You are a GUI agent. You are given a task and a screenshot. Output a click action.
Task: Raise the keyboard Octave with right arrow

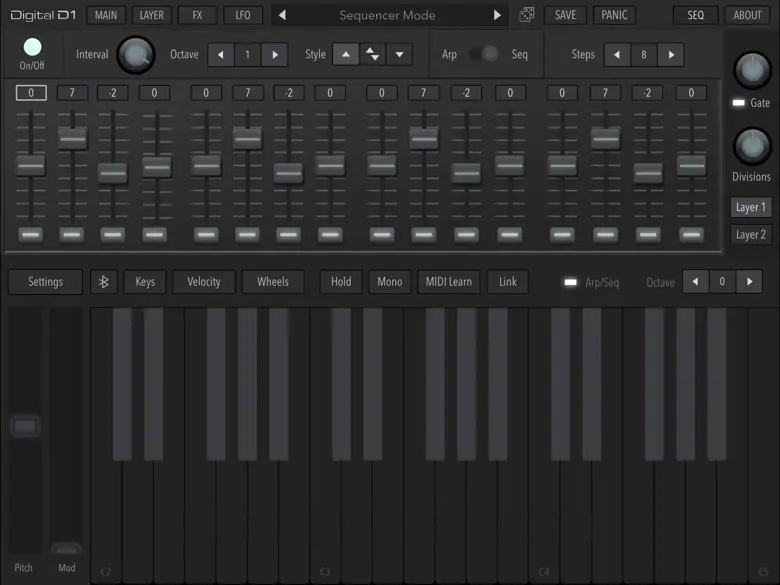(x=749, y=282)
